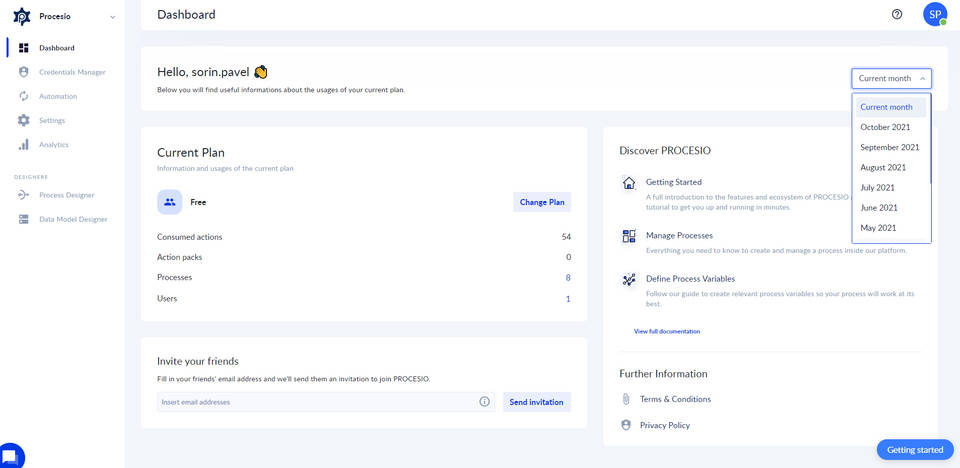
Task: Go to Automation section
Action: [58, 96]
